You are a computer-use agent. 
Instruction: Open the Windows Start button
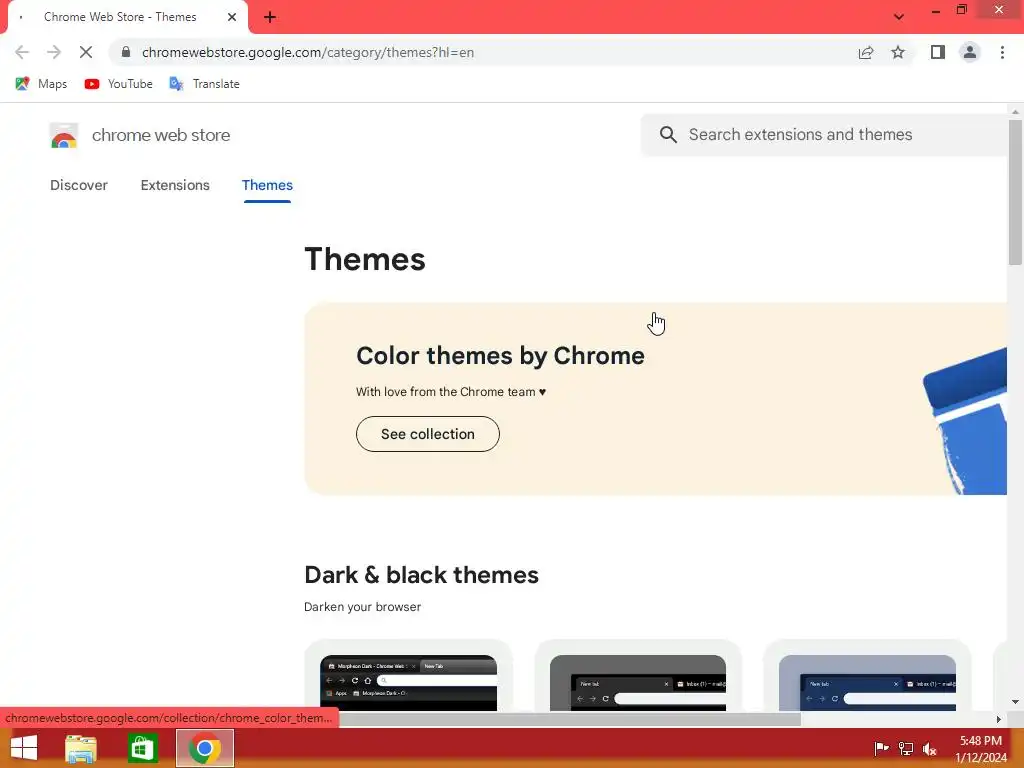click(24, 748)
